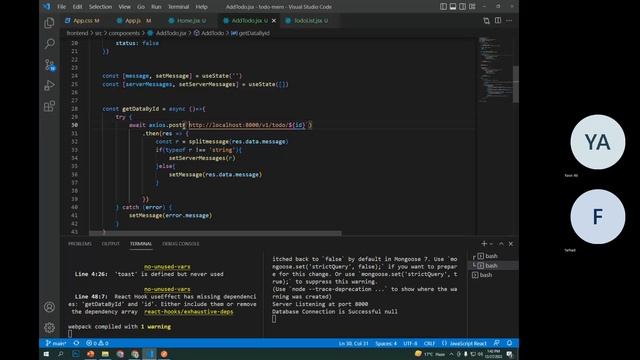
Task: Open the Run menu
Action: point(156,7)
